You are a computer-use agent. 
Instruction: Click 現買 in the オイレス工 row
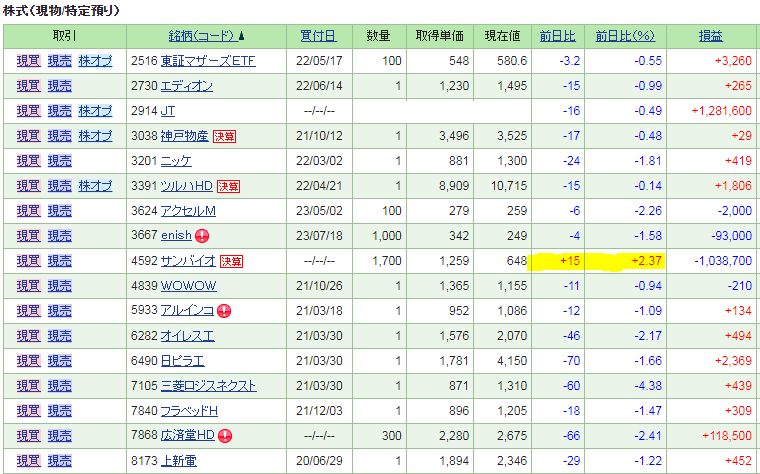tap(29, 336)
